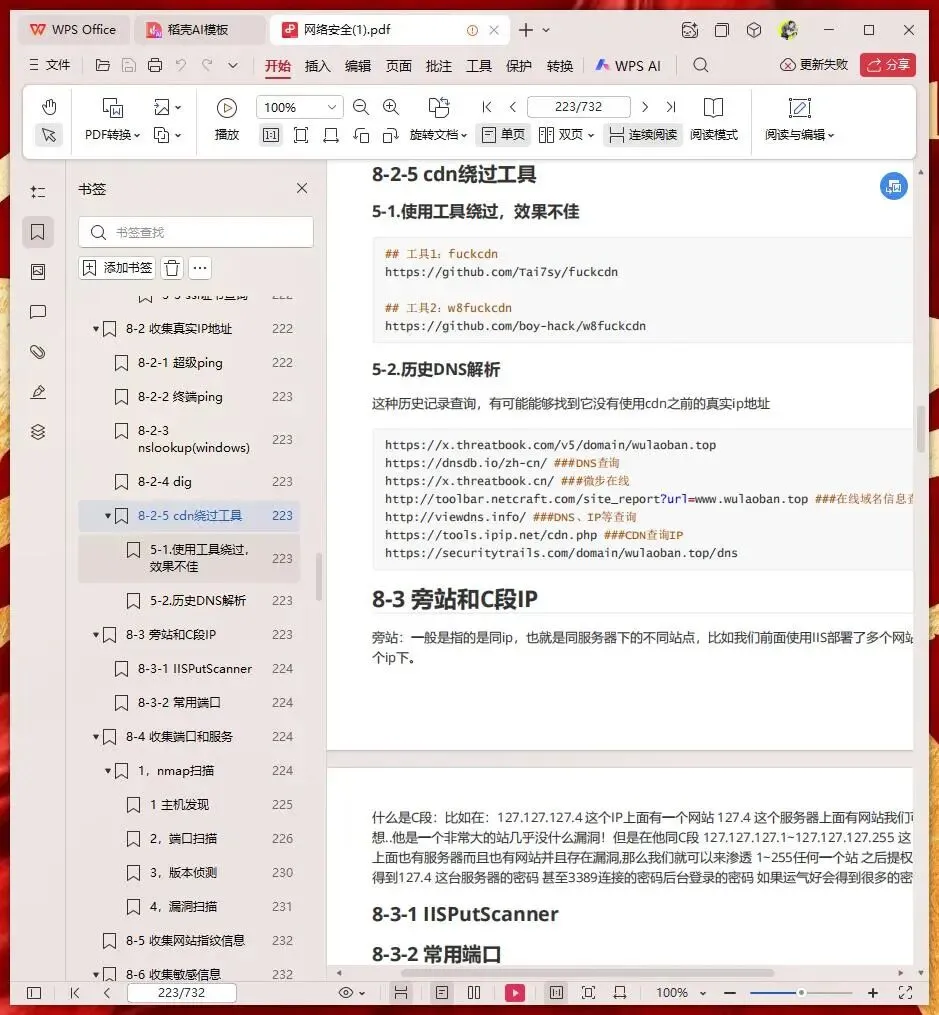Open the thumbnails panel in sidebar
Image resolution: width=939 pixels, height=1015 pixels.
[38, 272]
